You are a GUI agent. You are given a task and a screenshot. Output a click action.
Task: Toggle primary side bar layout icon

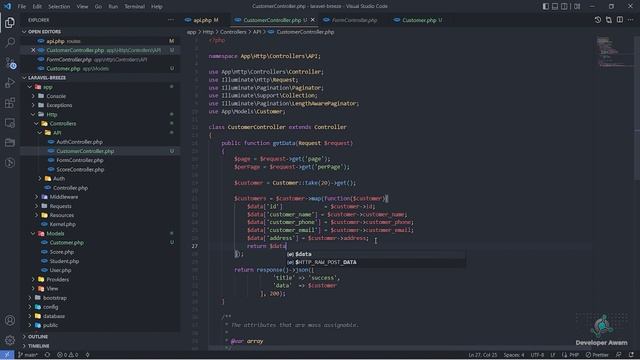[x=546, y=6]
